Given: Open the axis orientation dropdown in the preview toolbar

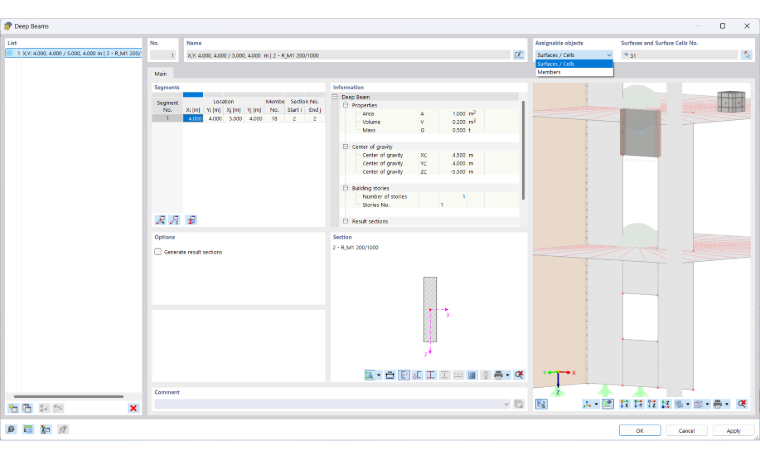Looking at the screenshot, I should pyautogui.click(x=596, y=404).
